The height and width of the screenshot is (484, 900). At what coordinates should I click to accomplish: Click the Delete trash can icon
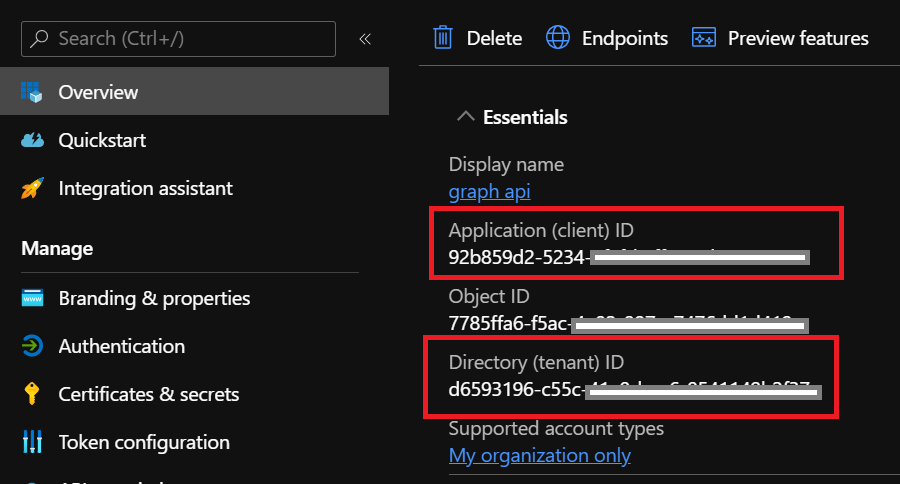pyautogui.click(x=442, y=38)
